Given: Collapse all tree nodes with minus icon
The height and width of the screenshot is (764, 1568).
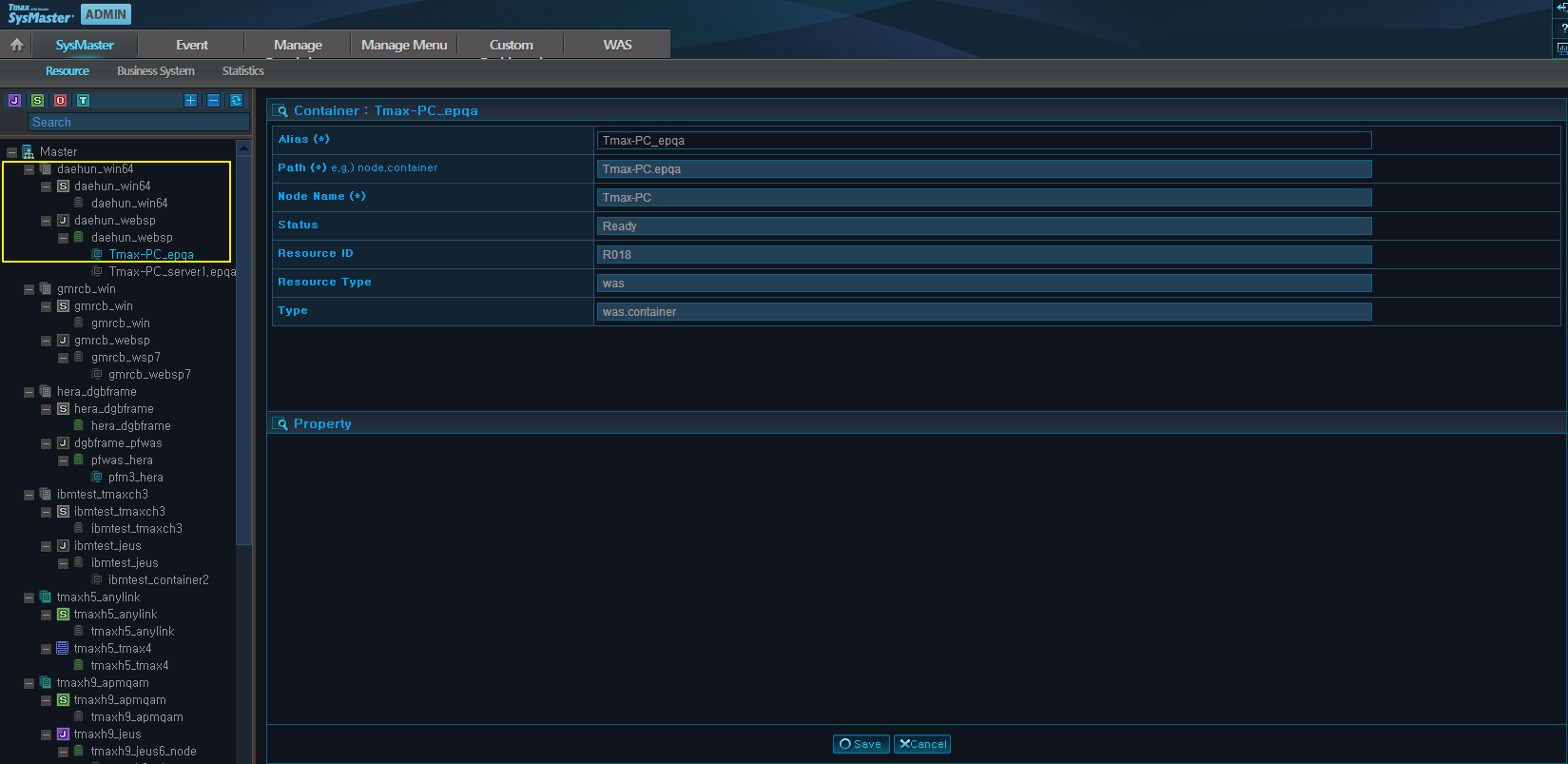Looking at the screenshot, I should [x=213, y=100].
